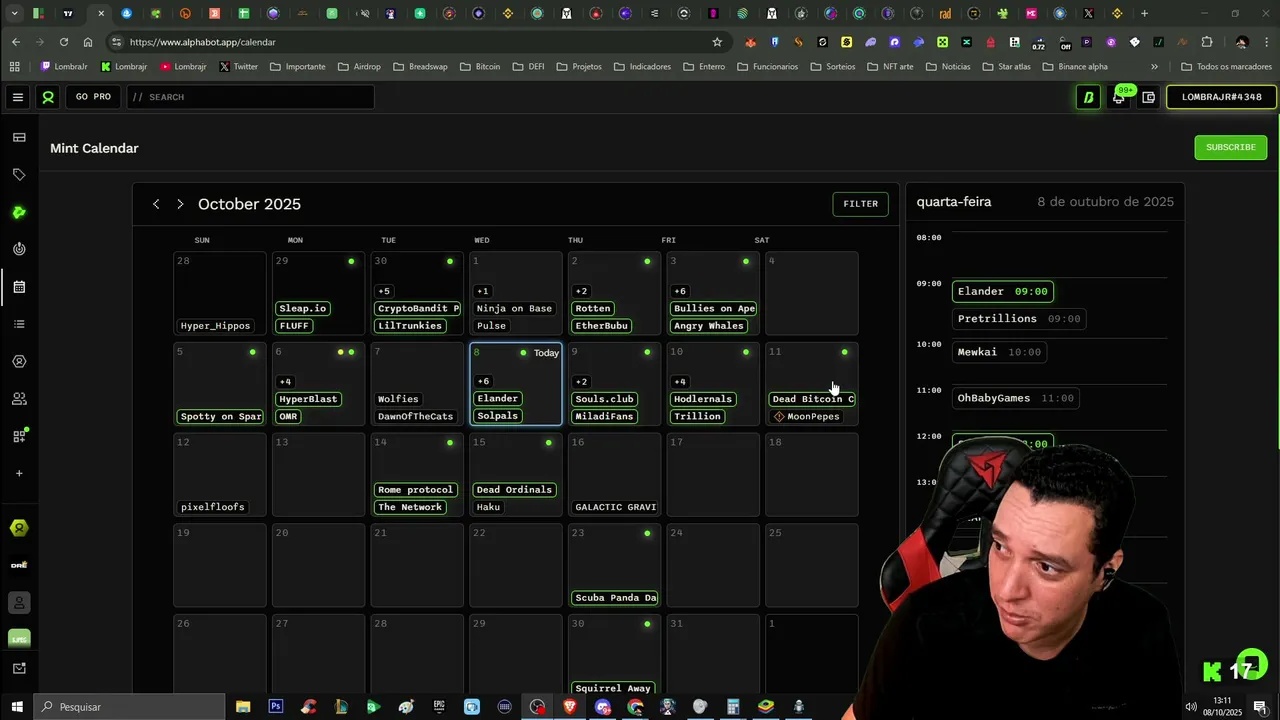Click the GO PRO button

pyautogui.click(x=93, y=97)
